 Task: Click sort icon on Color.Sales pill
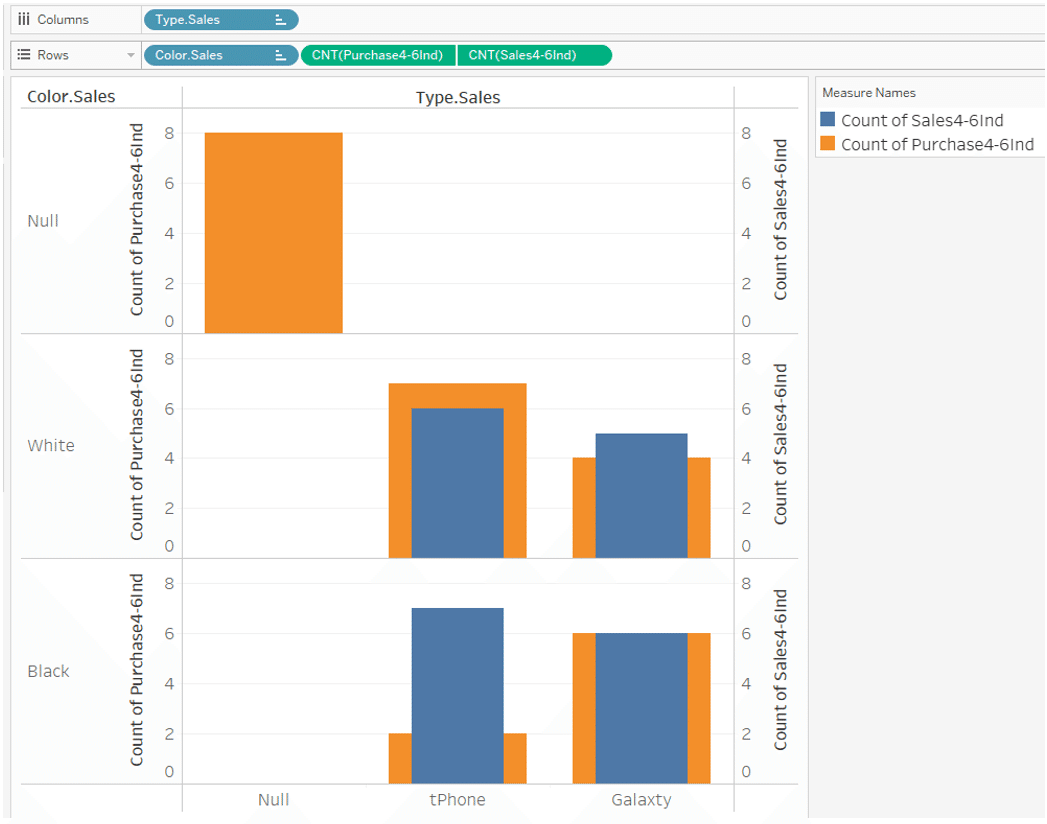[x=280, y=55]
